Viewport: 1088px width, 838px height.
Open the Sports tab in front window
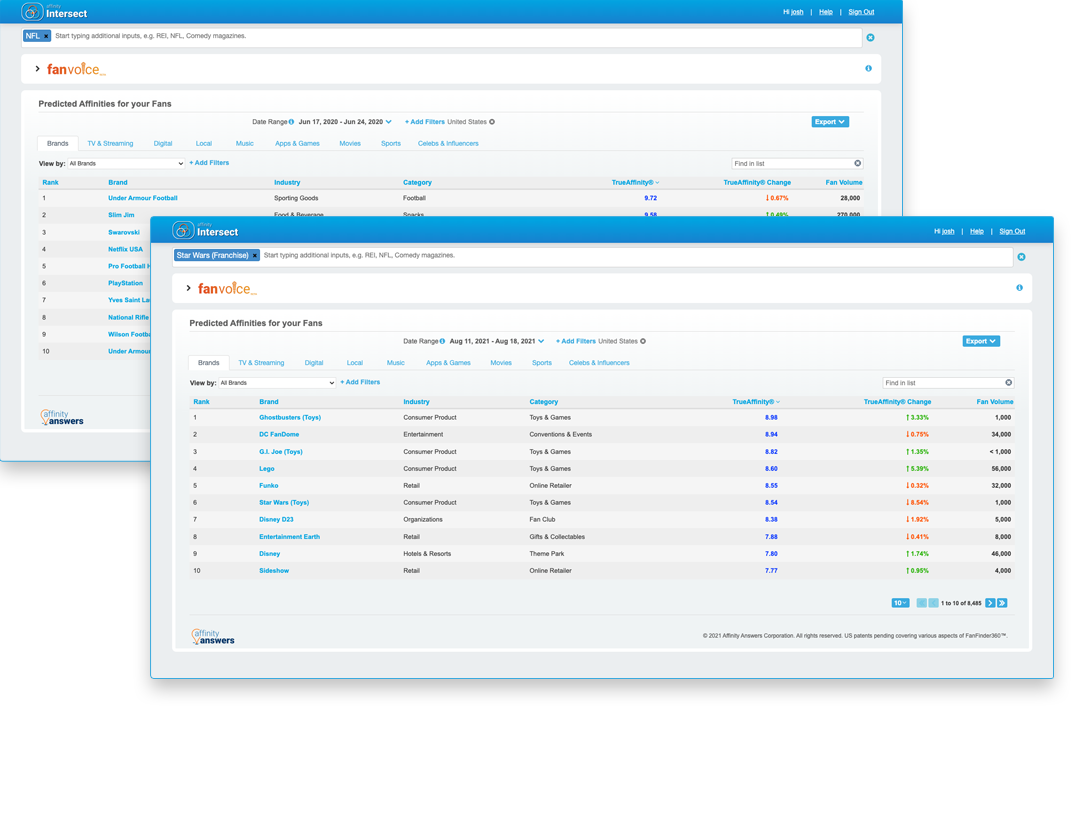tap(542, 363)
